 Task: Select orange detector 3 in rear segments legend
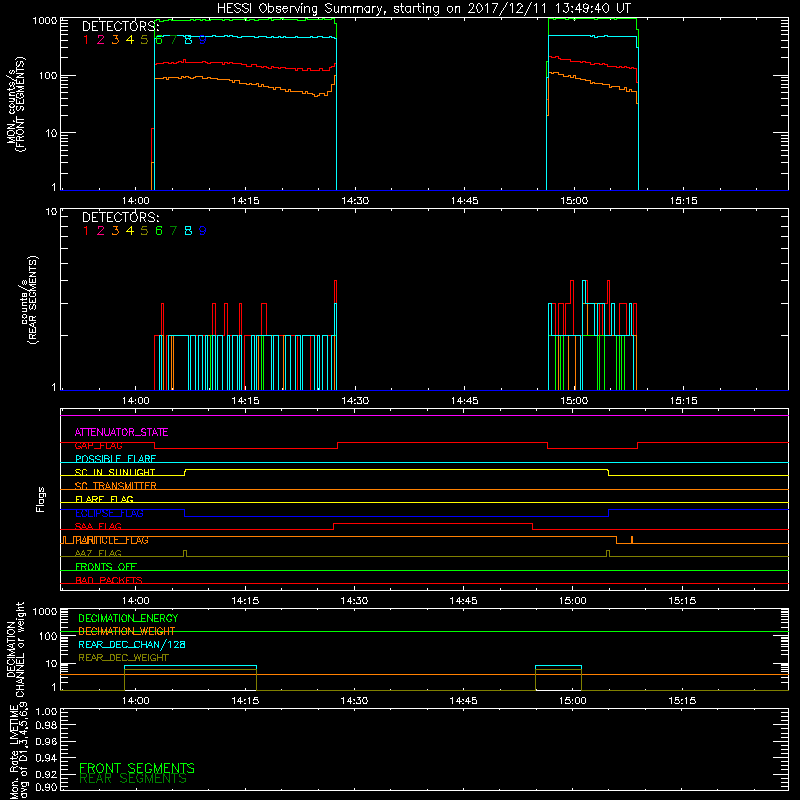(115, 231)
